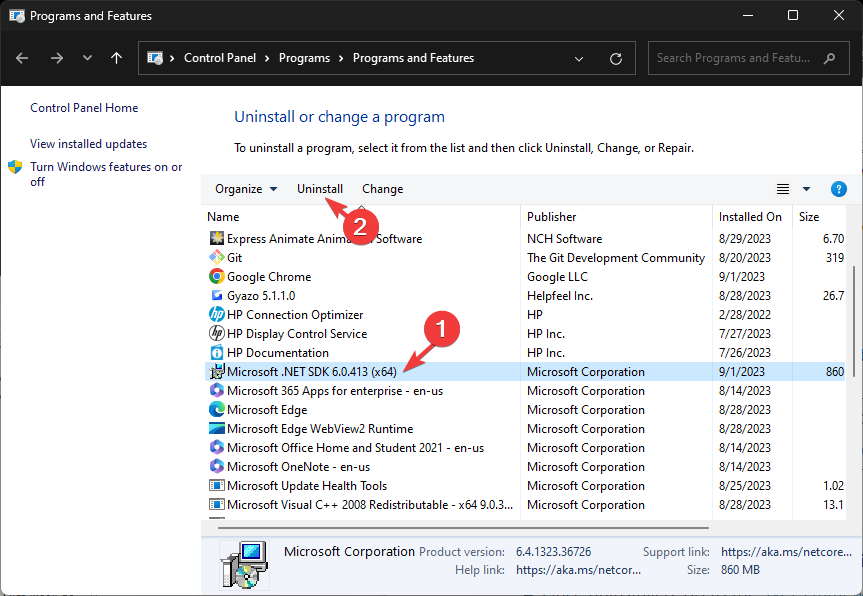Image resolution: width=863 pixels, height=596 pixels.
Task: Open the Organize dropdown menu
Action: 246,189
